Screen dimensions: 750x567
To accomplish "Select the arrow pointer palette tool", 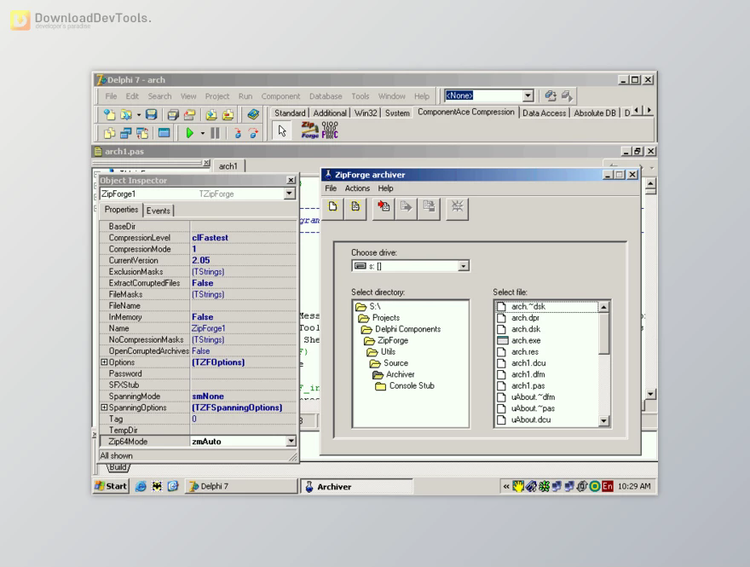I will (x=282, y=131).
